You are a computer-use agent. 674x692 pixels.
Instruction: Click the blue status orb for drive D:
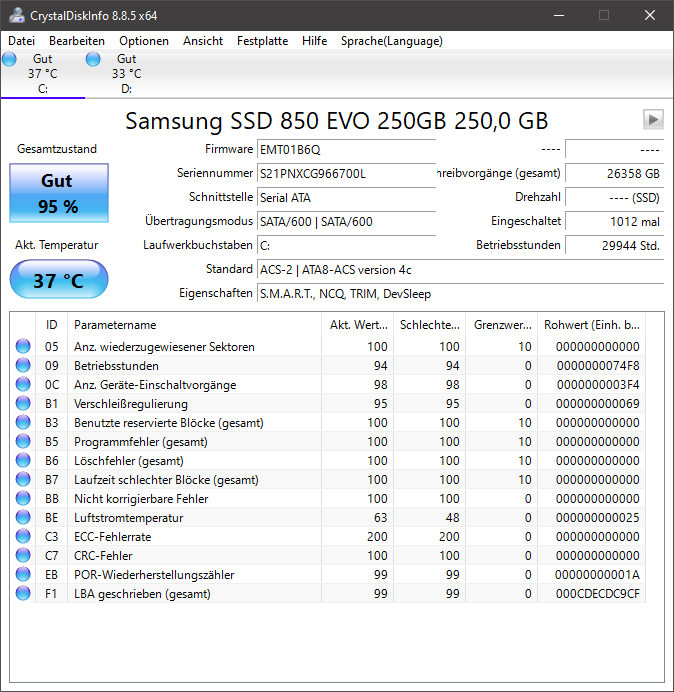[93, 59]
